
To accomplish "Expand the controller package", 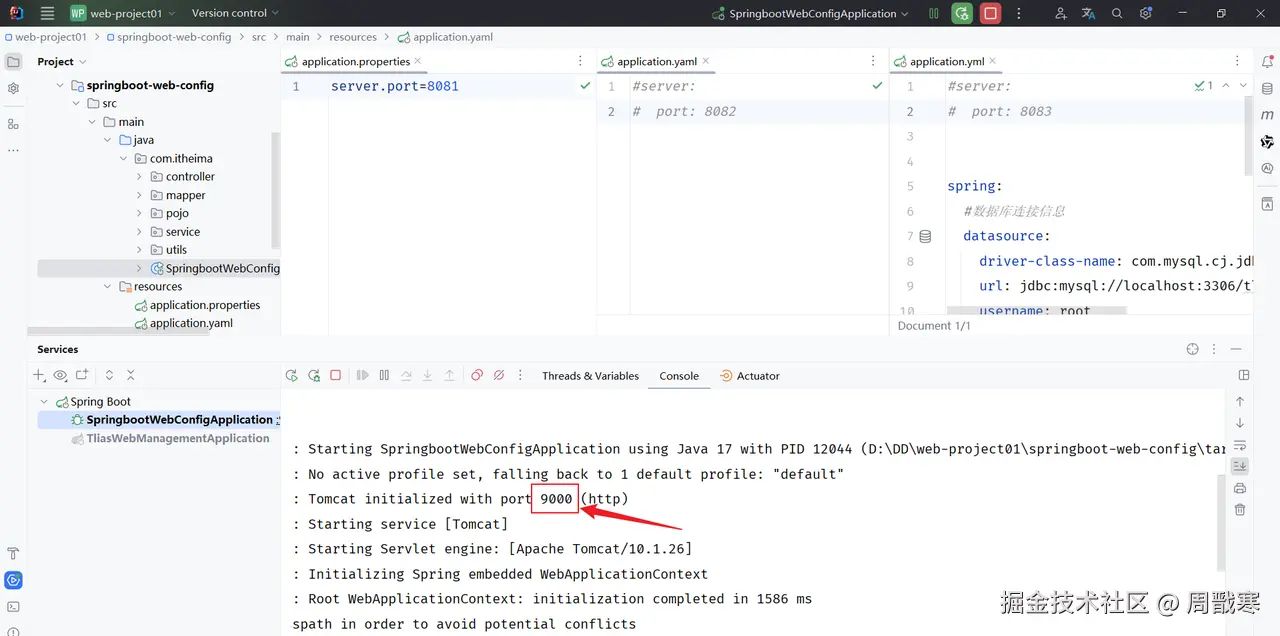I will (x=140, y=176).
